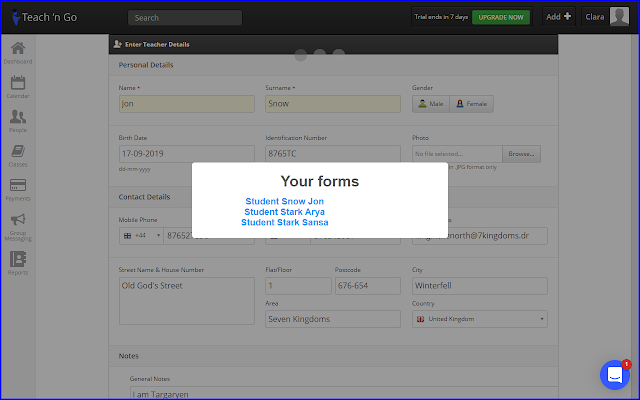
Task: Open the Dashboard sidebar icon
Action: coord(18,52)
